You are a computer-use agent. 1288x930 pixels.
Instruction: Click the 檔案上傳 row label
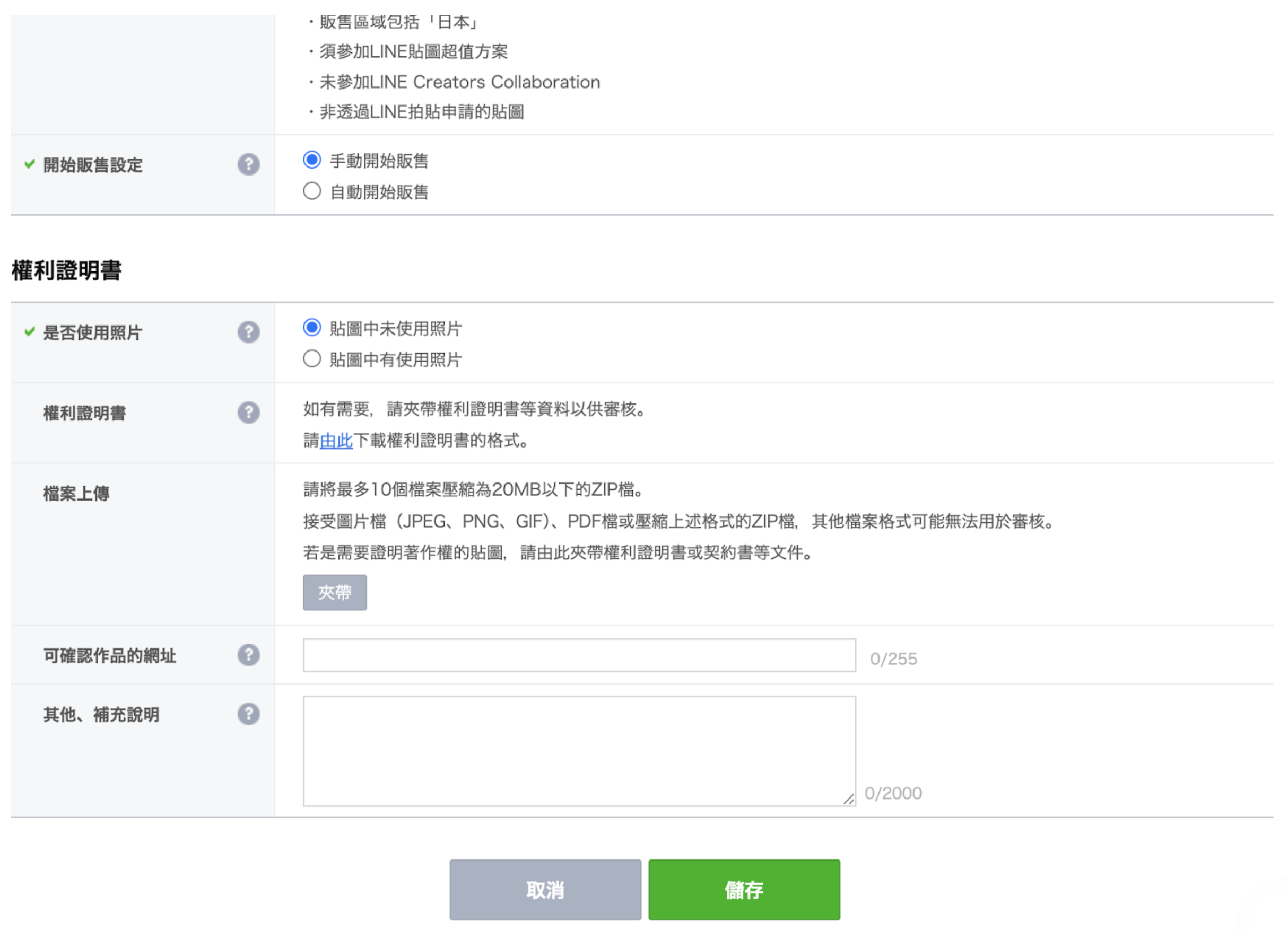pos(77,494)
